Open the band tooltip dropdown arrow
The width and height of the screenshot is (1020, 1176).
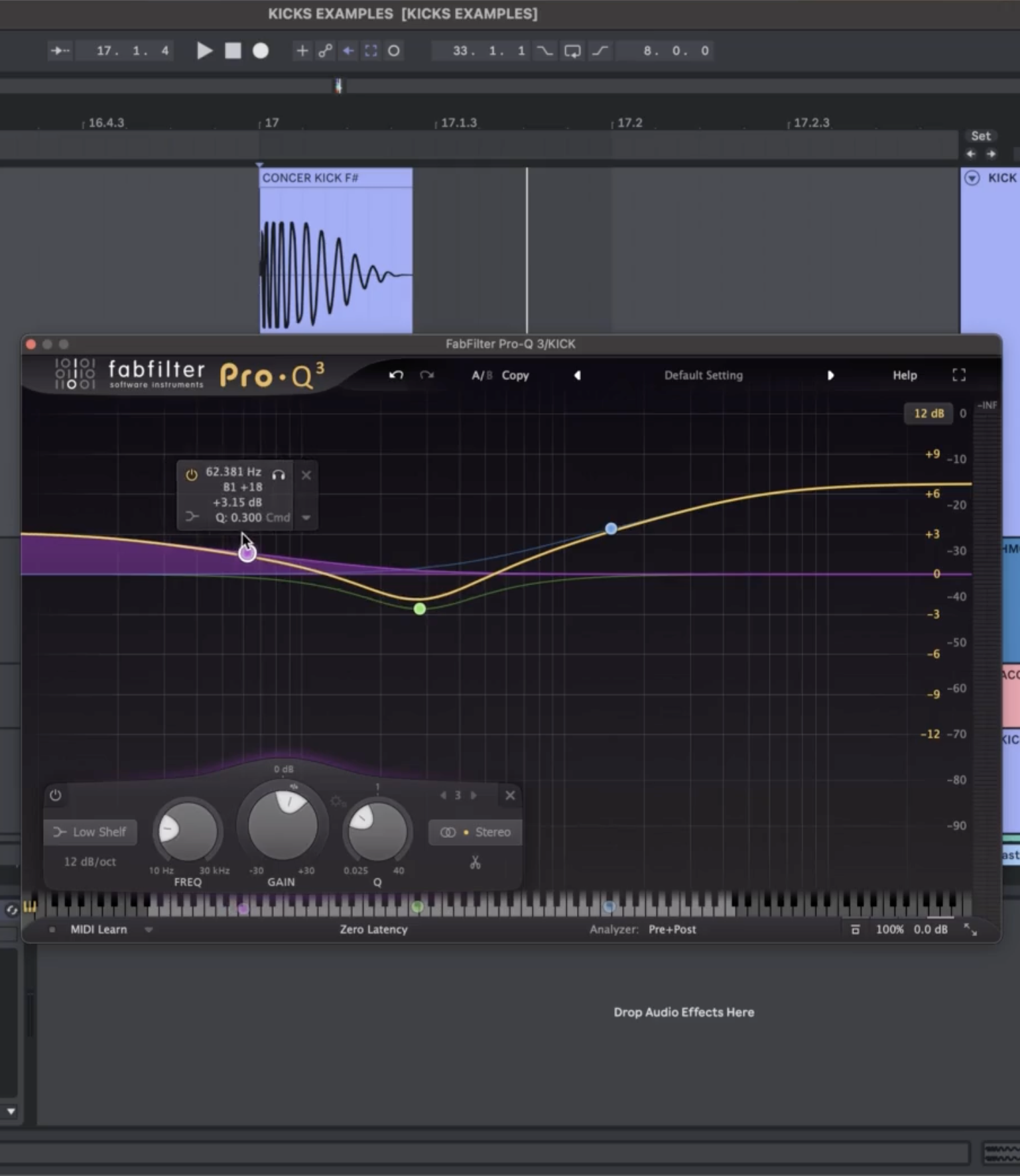(x=306, y=518)
